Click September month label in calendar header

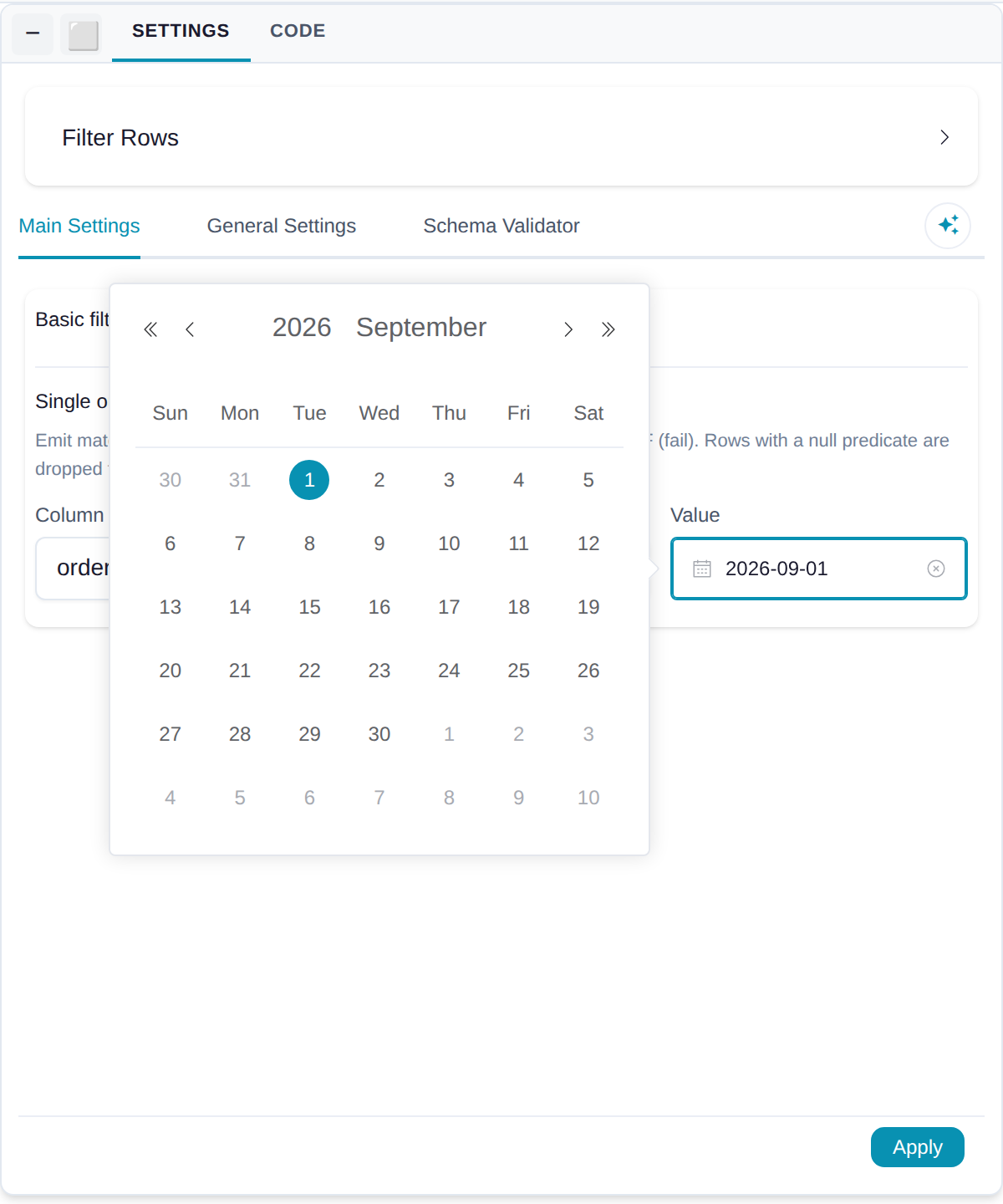click(x=421, y=327)
